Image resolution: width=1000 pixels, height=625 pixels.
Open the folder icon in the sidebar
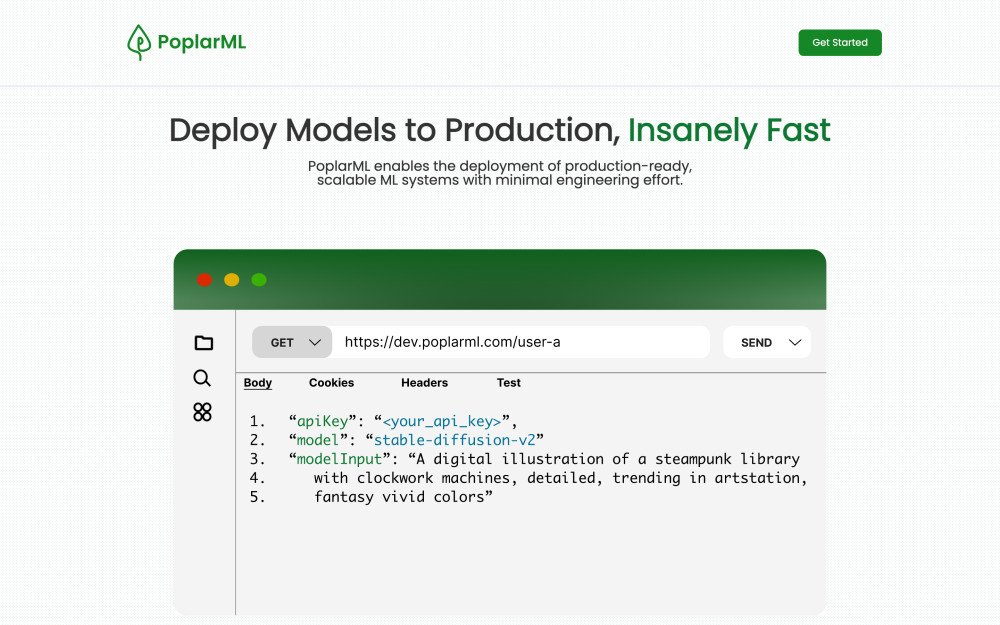(x=203, y=343)
